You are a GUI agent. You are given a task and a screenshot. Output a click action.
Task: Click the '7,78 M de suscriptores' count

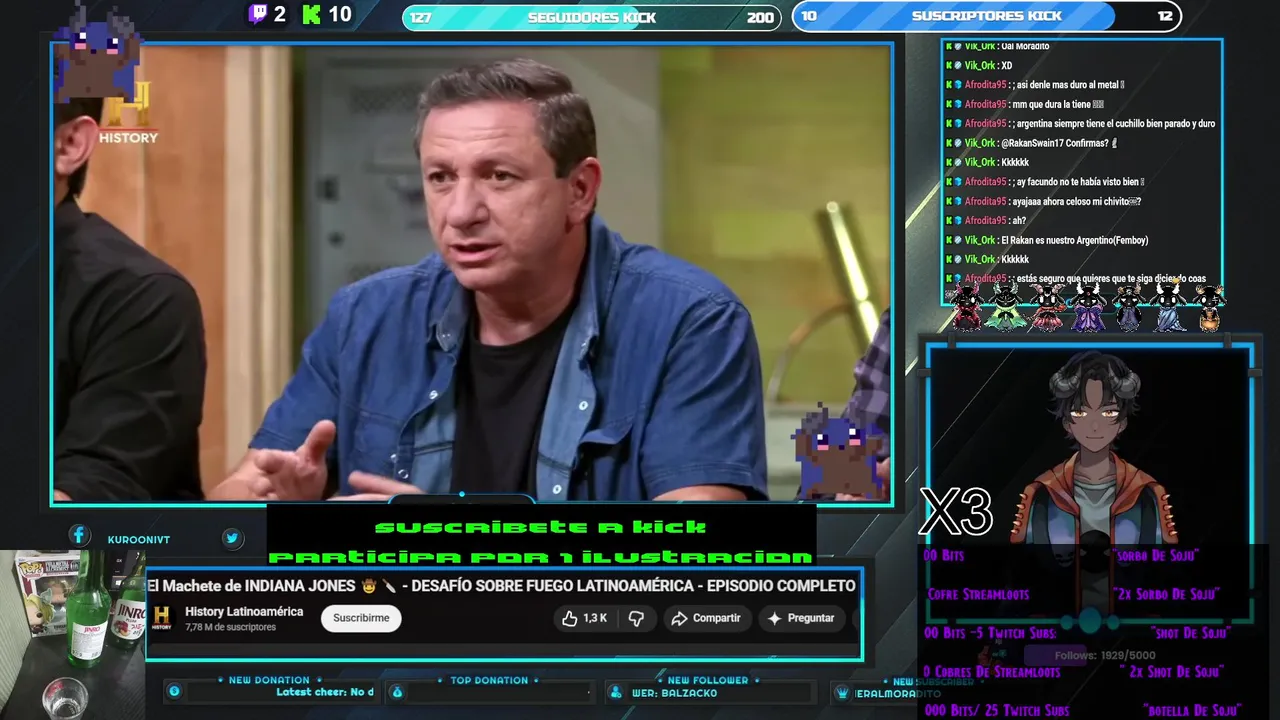(230, 627)
